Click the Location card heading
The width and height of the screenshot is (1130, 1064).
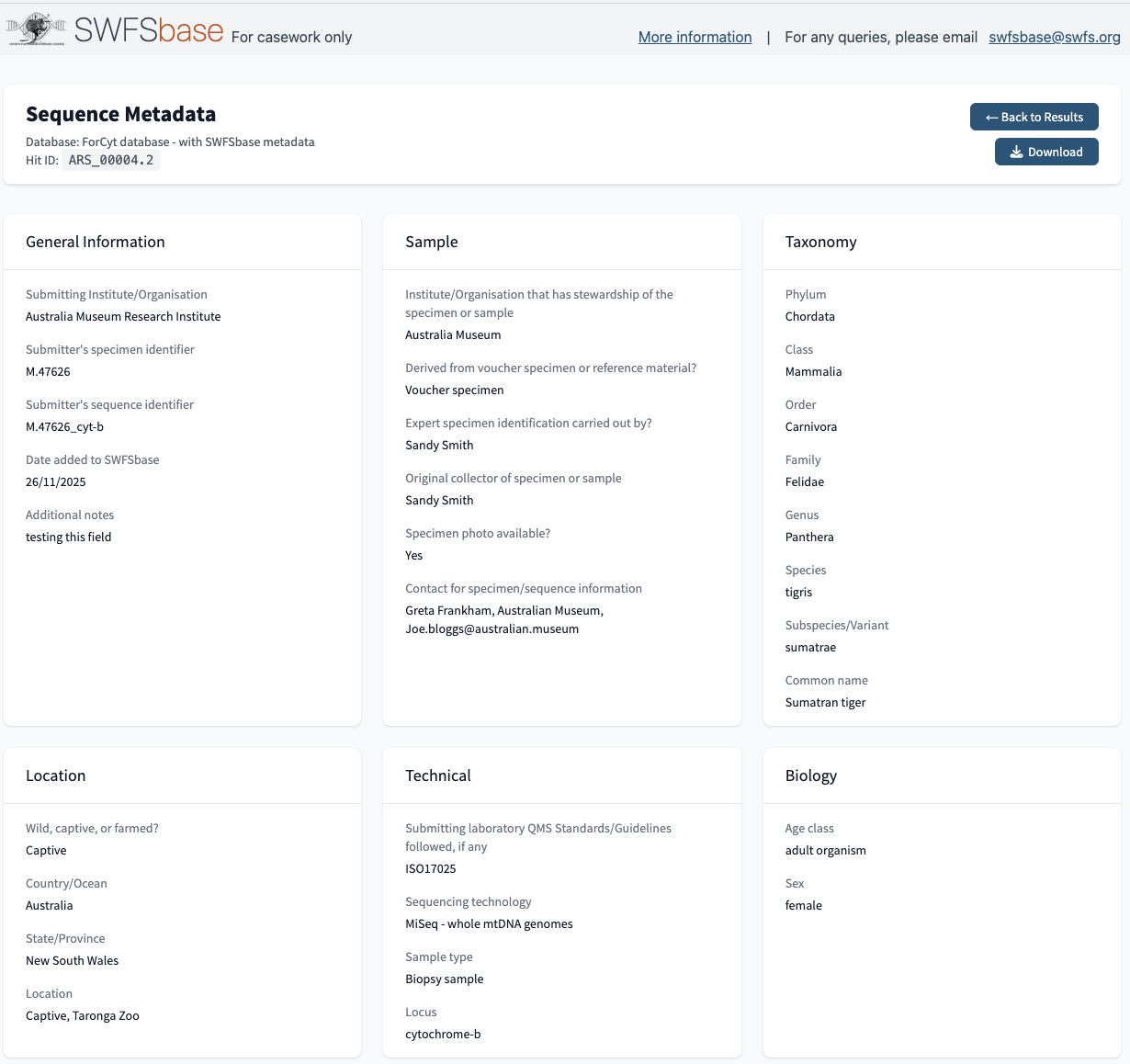(55, 775)
